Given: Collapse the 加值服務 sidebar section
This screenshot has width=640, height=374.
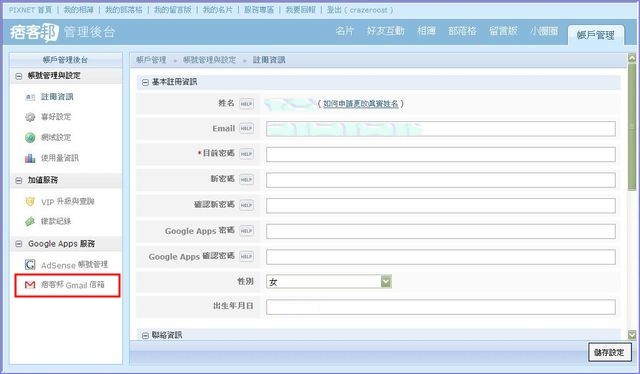Looking at the screenshot, I should (18, 180).
